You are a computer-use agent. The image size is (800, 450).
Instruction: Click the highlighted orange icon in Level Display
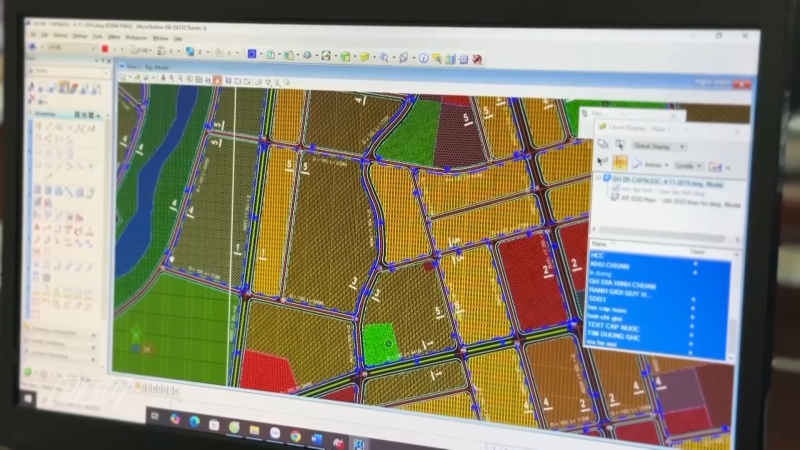pos(620,162)
